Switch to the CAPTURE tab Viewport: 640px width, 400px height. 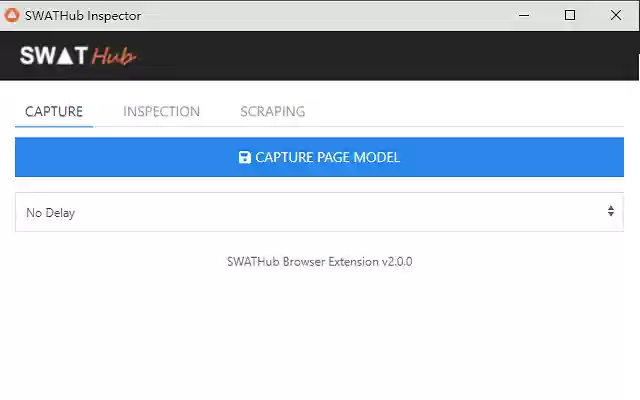(x=54, y=111)
